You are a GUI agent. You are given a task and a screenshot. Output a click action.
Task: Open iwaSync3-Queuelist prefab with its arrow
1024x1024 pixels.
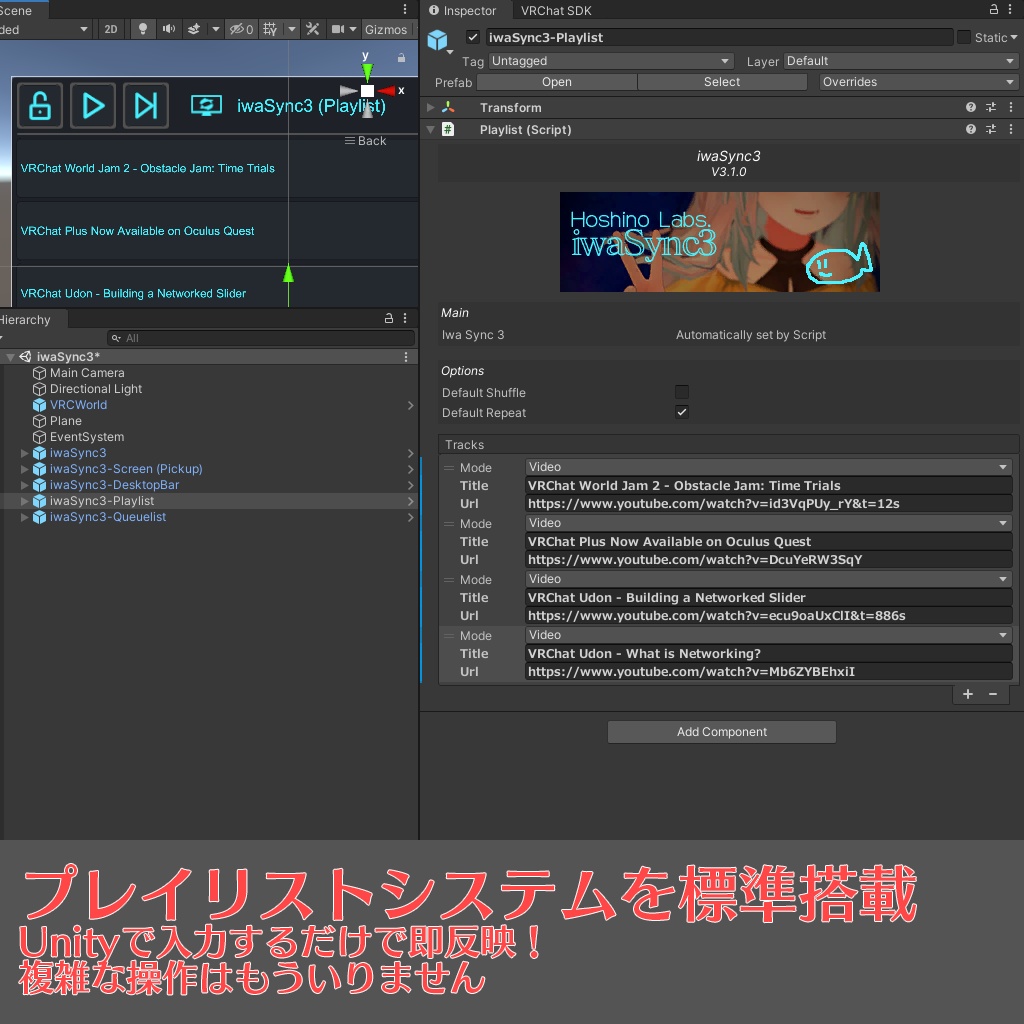coord(410,517)
